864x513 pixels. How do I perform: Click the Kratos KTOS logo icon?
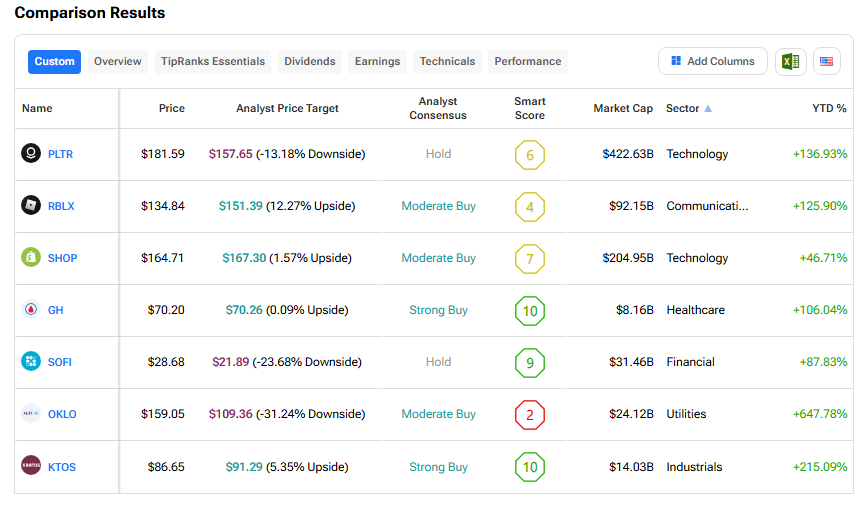[31, 467]
